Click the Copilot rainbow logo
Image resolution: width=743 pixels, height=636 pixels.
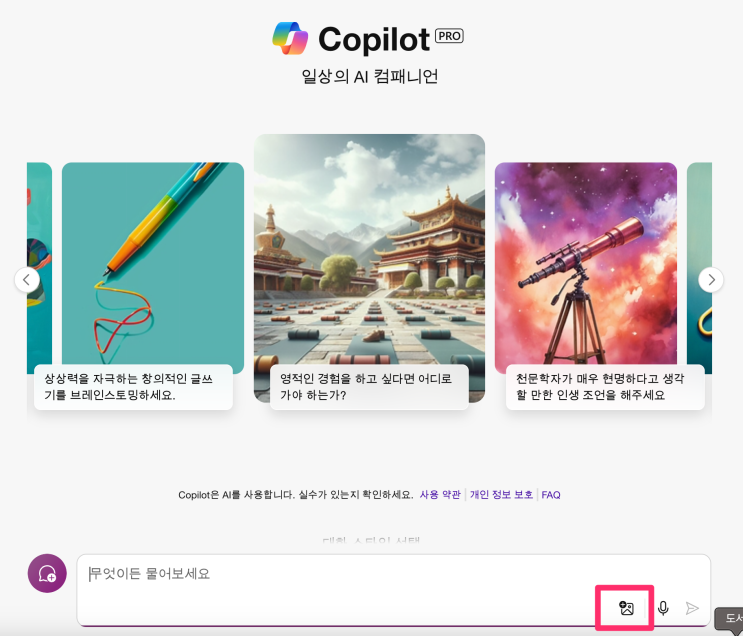290,38
